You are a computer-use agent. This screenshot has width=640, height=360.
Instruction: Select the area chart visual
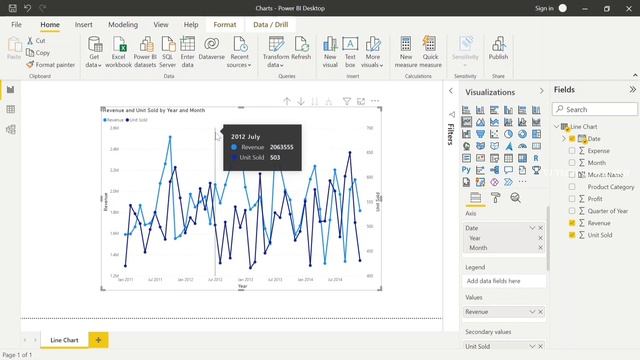(x=480, y=122)
